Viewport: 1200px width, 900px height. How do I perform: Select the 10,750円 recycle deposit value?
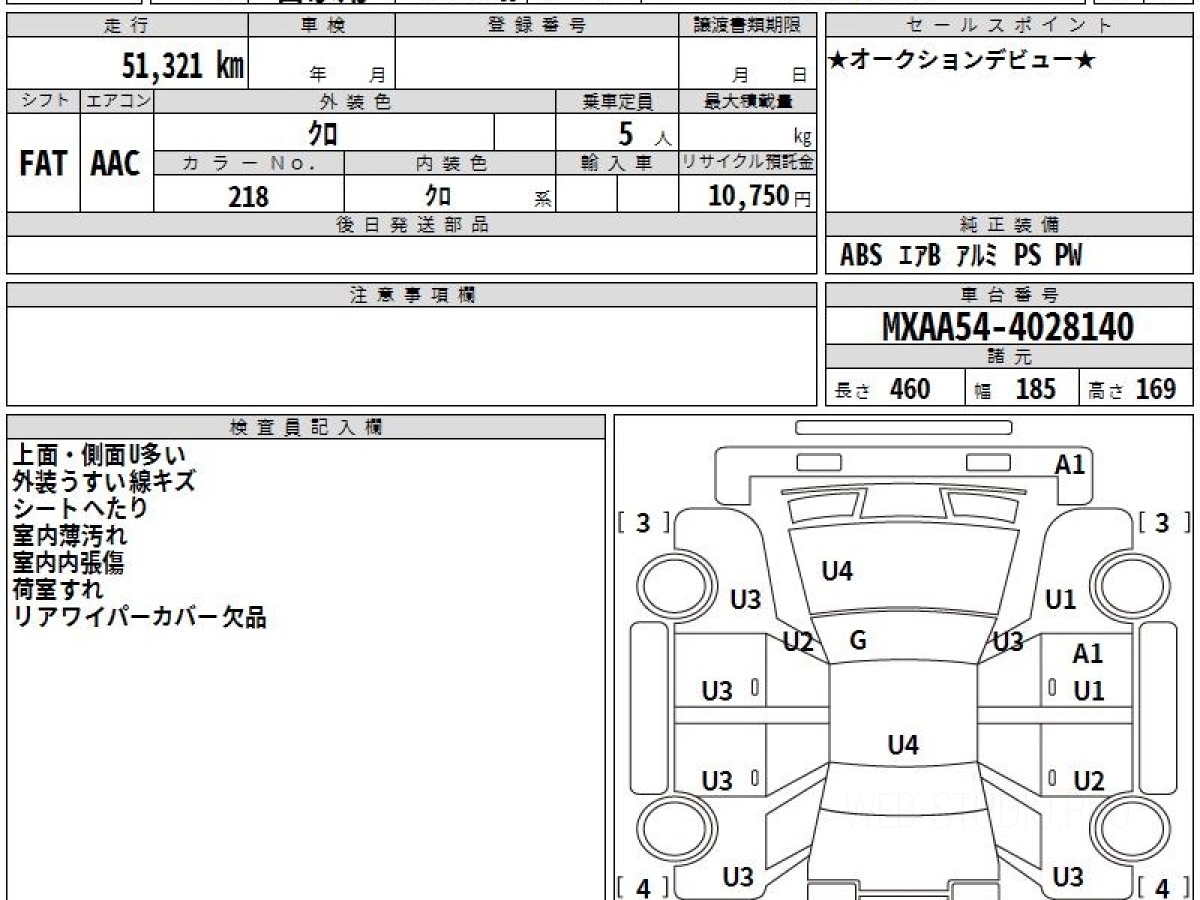(x=760, y=196)
